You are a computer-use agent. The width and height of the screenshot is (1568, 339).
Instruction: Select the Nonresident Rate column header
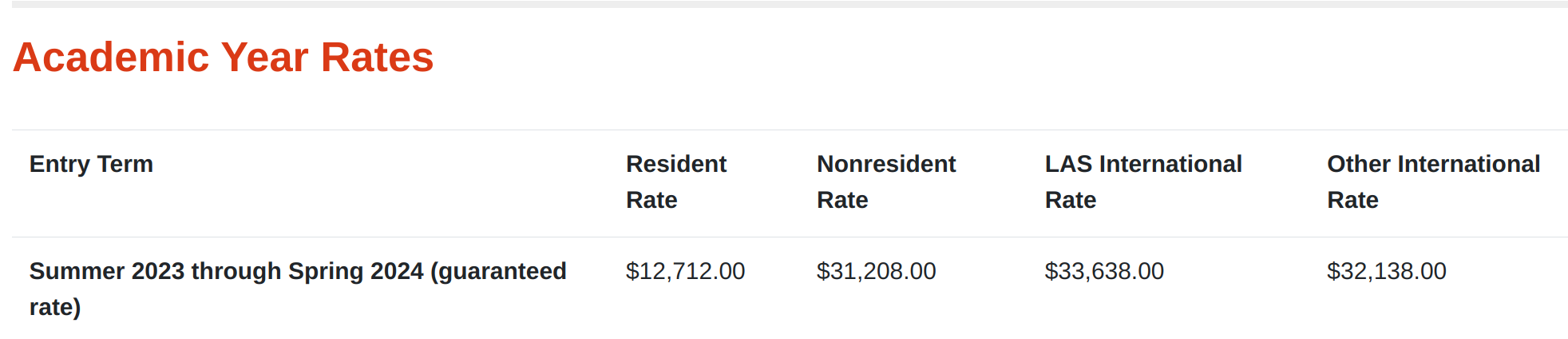pyautogui.click(x=886, y=181)
